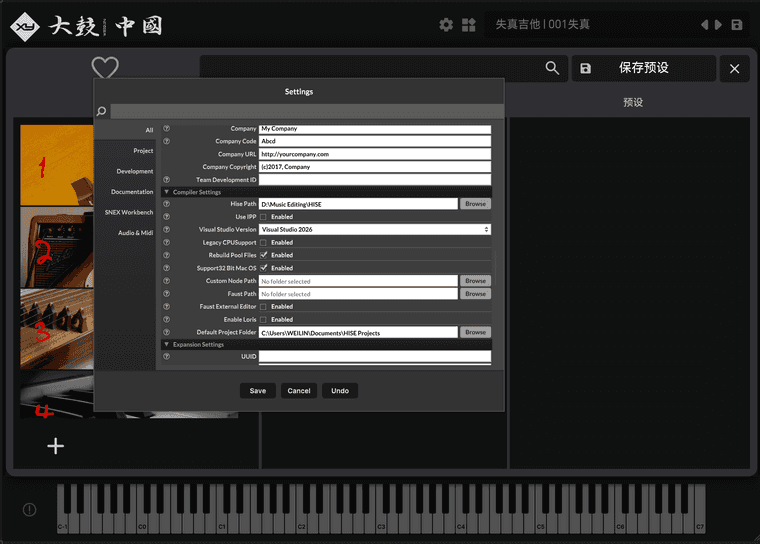
Task: Click Browse next to Hise Path
Action: (475, 204)
